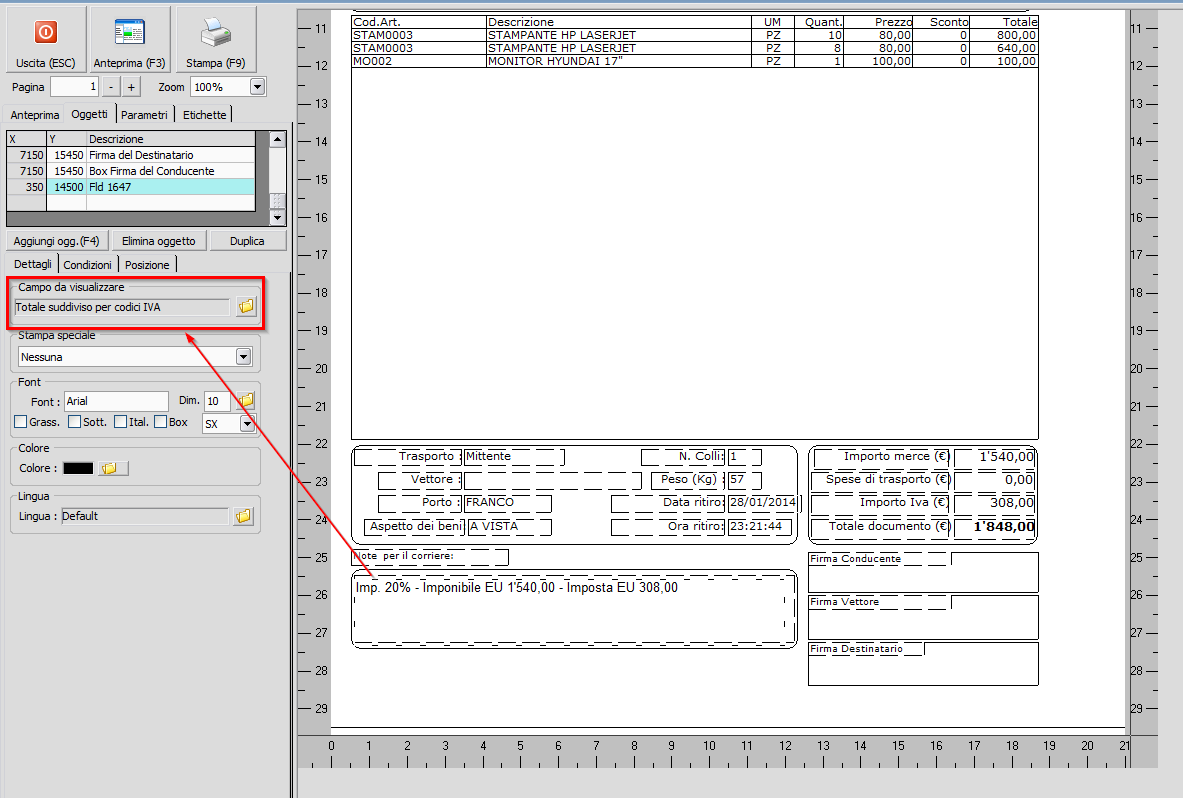Click Aspetto dei beni value A VISTA

[x=509, y=526]
